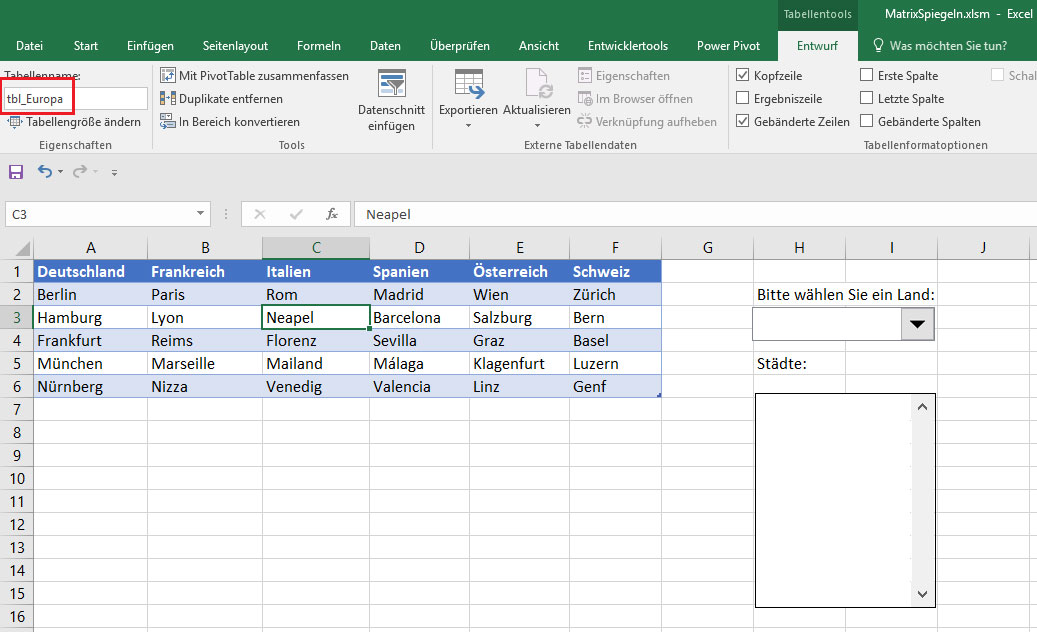Image resolution: width=1037 pixels, height=632 pixels.
Task: Click the Exportieren table icon
Action: click(x=469, y=84)
